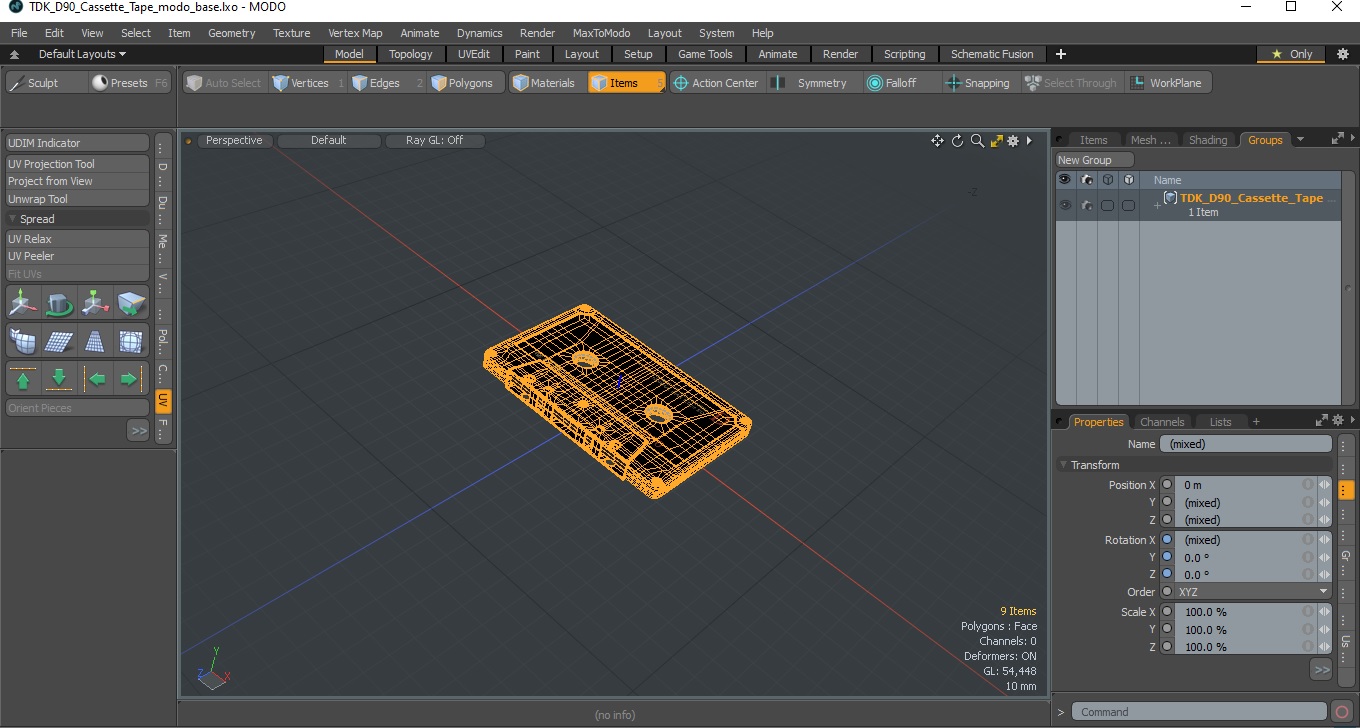Add a new Properties tab with plus
This screenshot has width=1360, height=728.
[1256, 422]
